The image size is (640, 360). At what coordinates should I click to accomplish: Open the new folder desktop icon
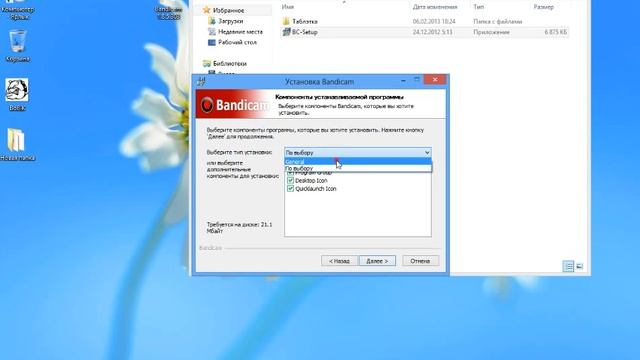[16, 140]
